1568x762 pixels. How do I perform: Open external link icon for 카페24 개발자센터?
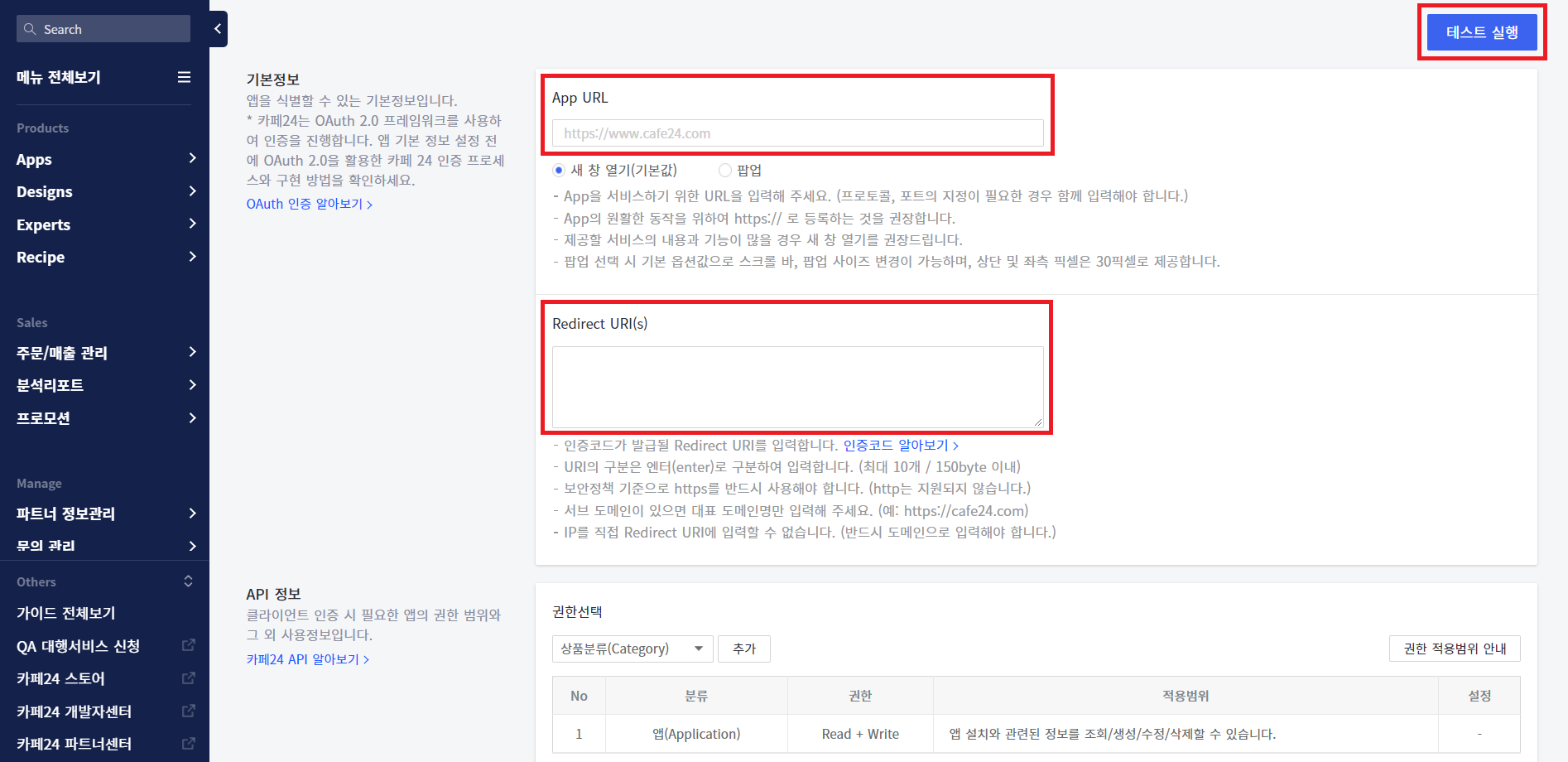click(189, 711)
